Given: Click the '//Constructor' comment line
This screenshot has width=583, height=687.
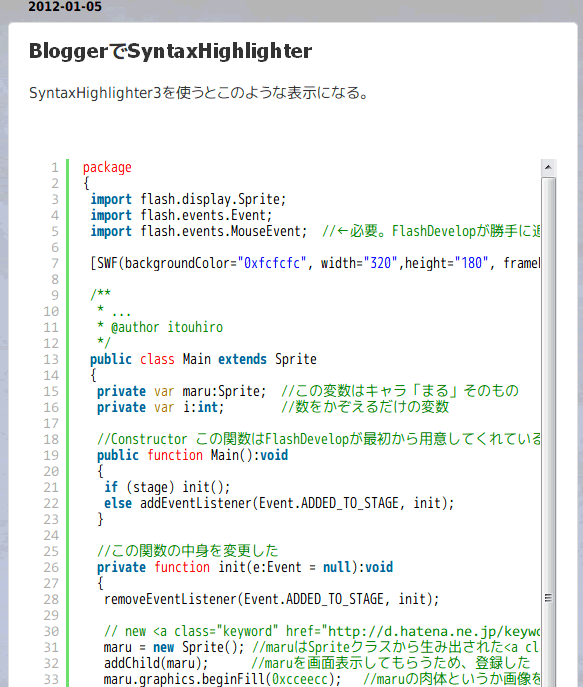Looking at the screenshot, I should pyautogui.click(x=318, y=439).
